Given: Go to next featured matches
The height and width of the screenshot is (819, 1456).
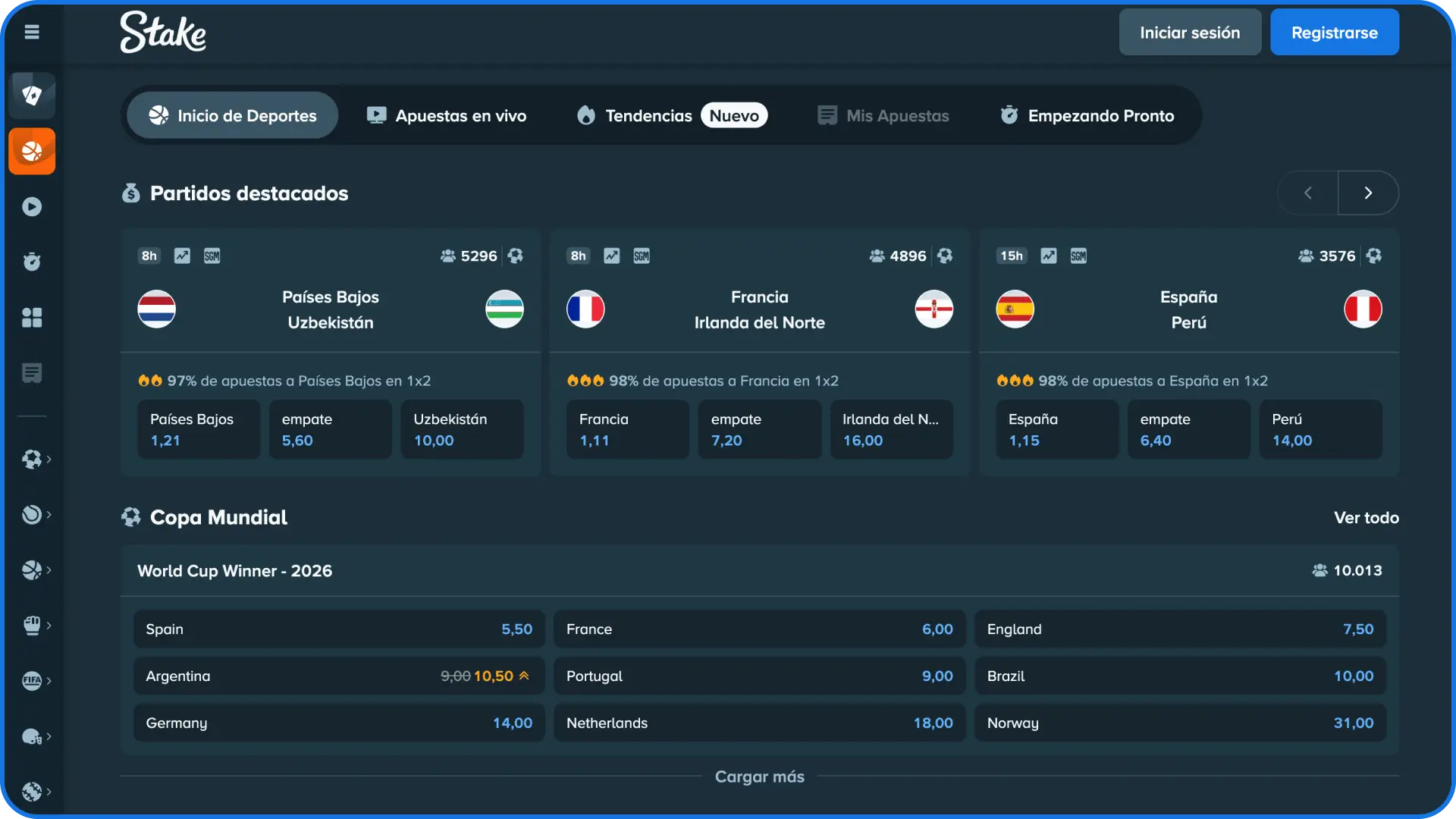Looking at the screenshot, I should (1368, 193).
